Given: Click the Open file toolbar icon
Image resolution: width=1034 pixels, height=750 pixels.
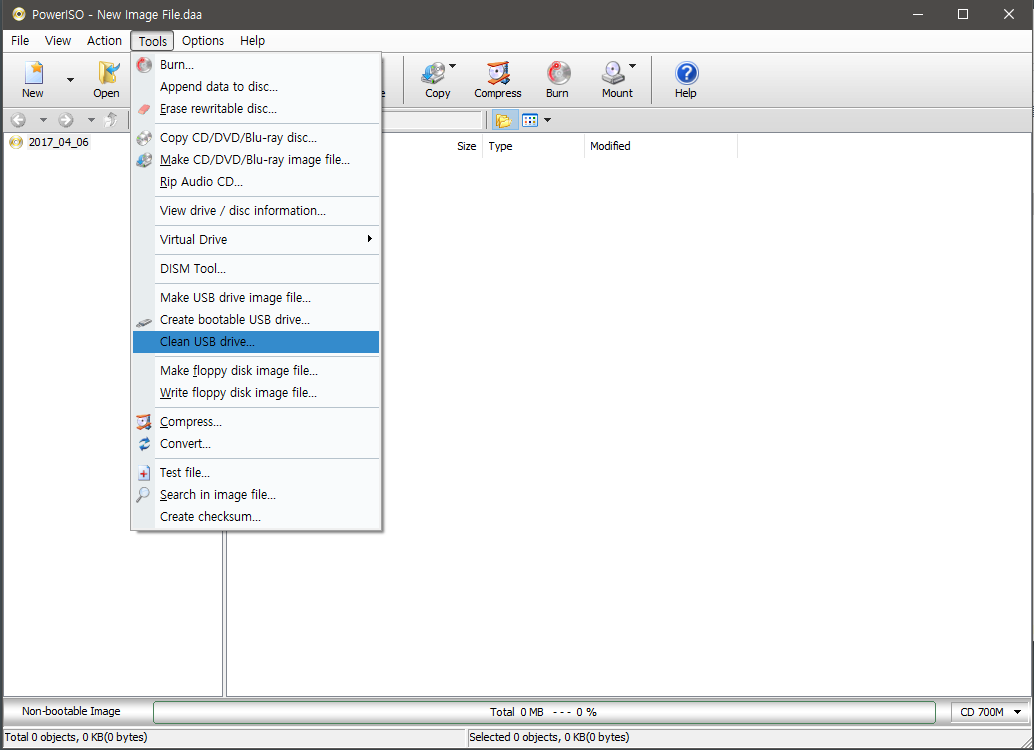Looking at the screenshot, I should (106, 79).
